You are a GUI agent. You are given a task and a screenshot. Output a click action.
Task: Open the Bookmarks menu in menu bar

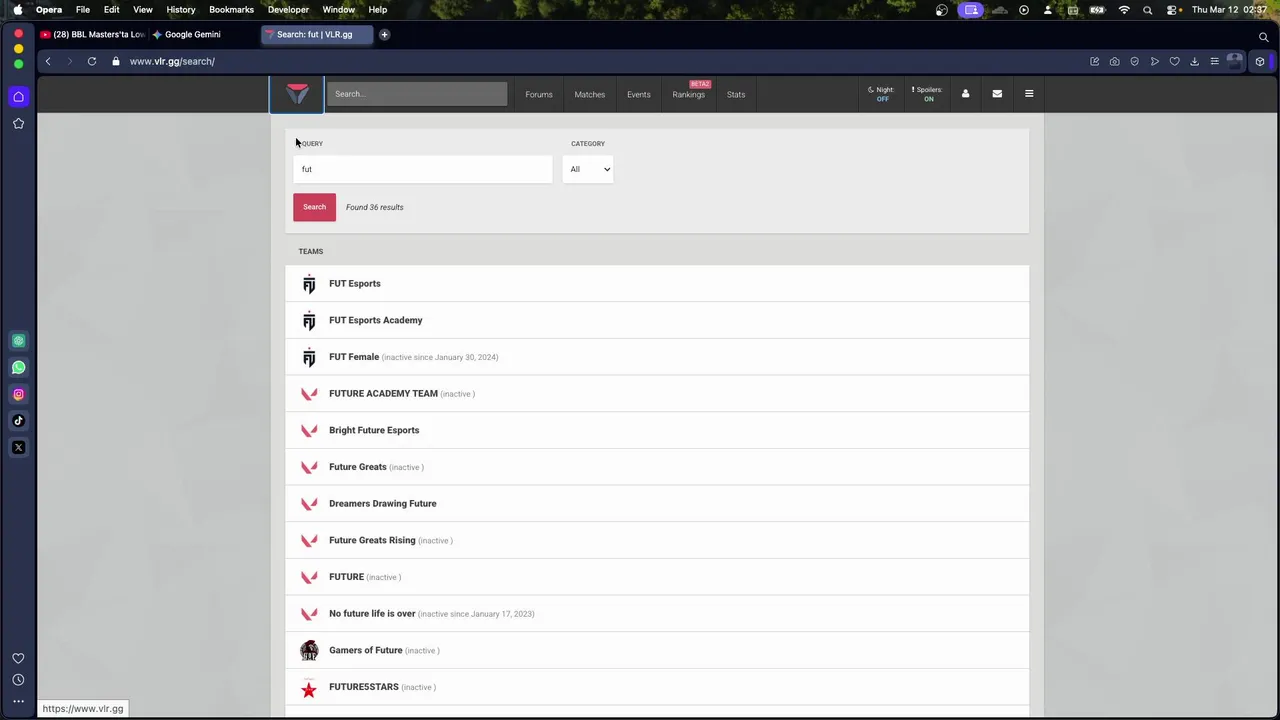tap(231, 9)
